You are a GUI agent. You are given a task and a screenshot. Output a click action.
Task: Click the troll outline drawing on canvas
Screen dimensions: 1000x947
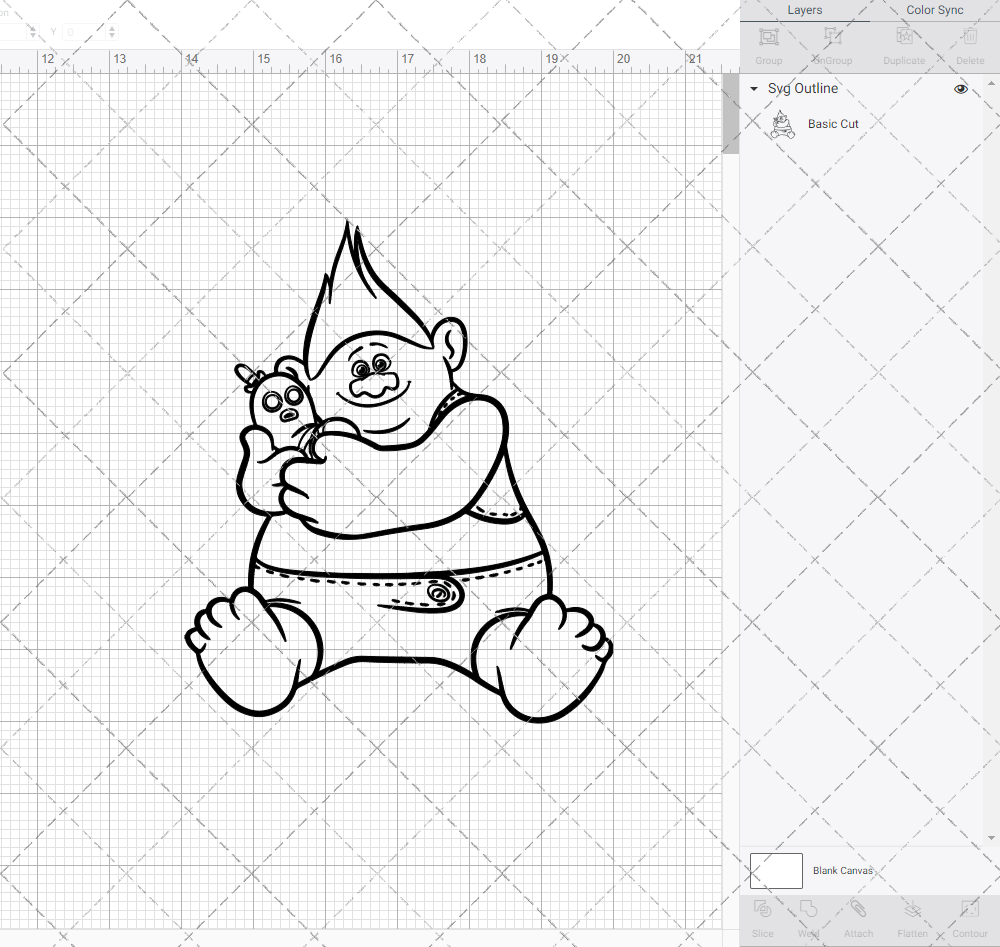coord(399,471)
